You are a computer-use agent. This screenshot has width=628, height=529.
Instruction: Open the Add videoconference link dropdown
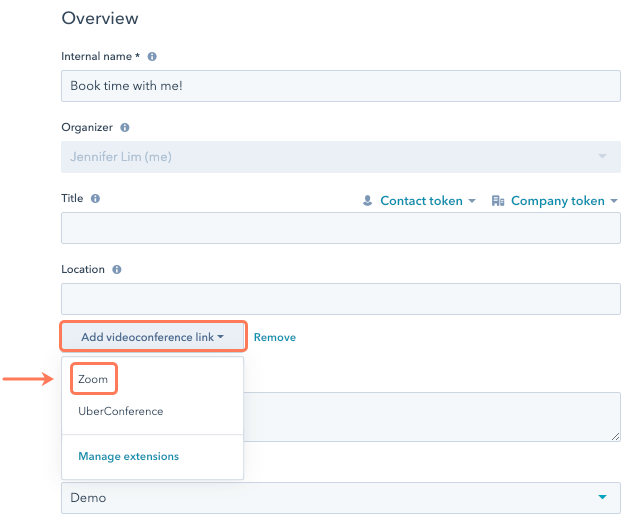pyautogui.click(x=153, y=337)
